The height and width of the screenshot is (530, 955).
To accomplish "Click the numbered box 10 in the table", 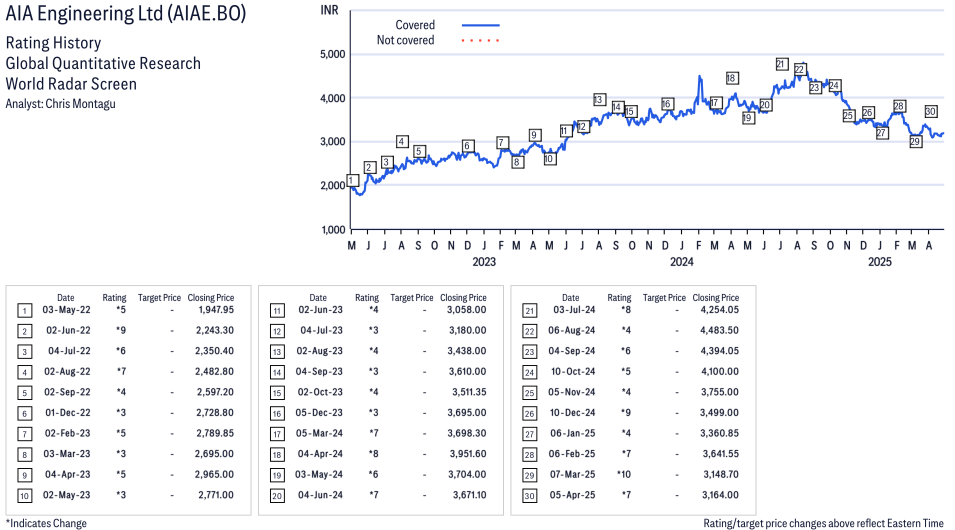I will tap(24, 495).
